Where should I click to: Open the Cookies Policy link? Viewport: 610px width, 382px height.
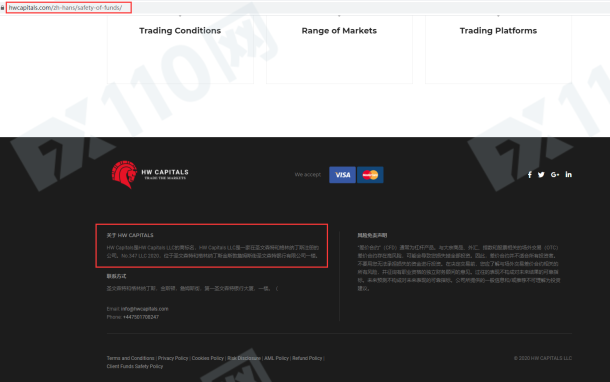208,358
